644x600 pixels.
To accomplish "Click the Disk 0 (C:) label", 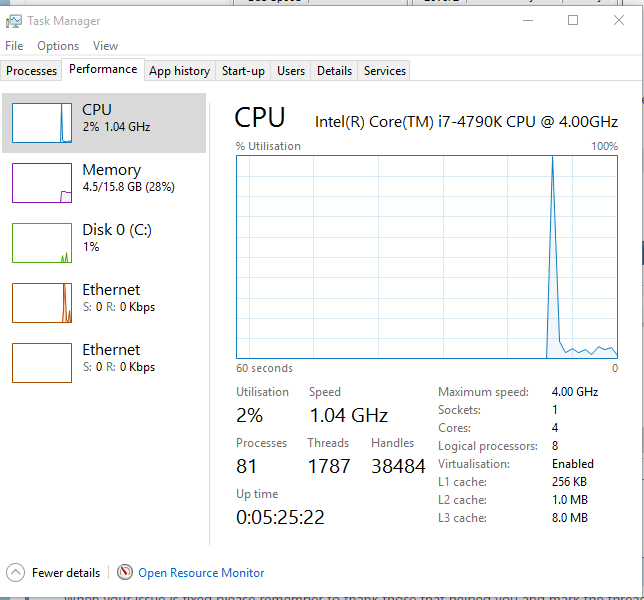I will 117,230.
